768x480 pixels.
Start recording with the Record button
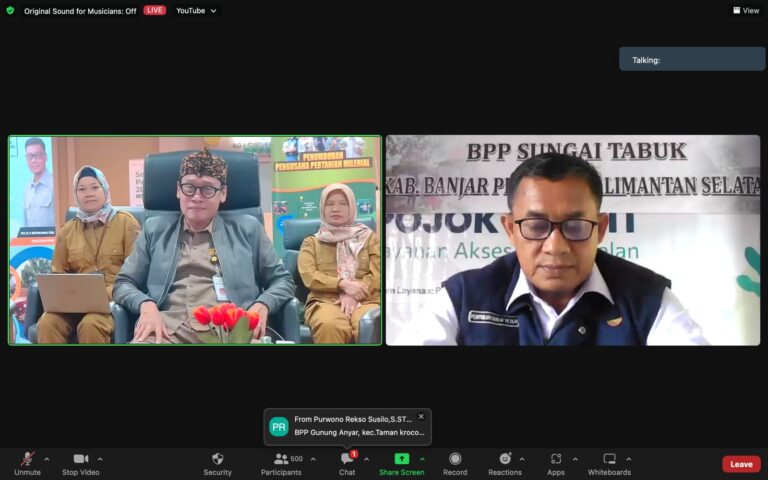(x=455, y=463)
